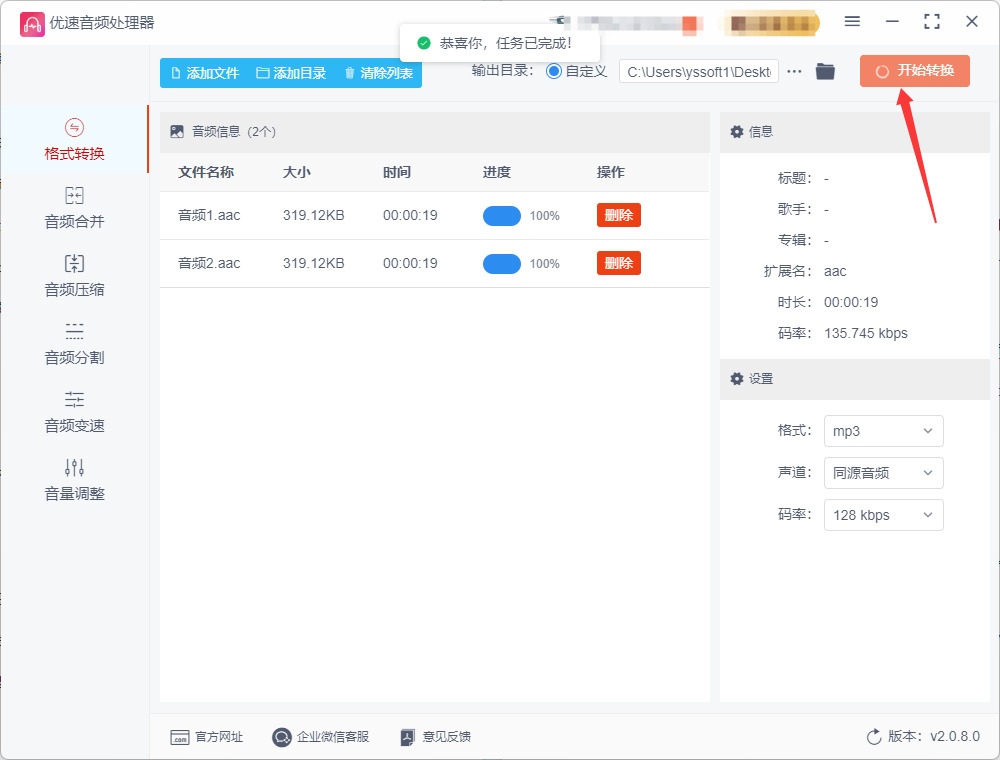The height and width of the screenshot is (760, 1000).
Task: Minimize the application window
Action: pyautogui.click(x=892, y=22)
